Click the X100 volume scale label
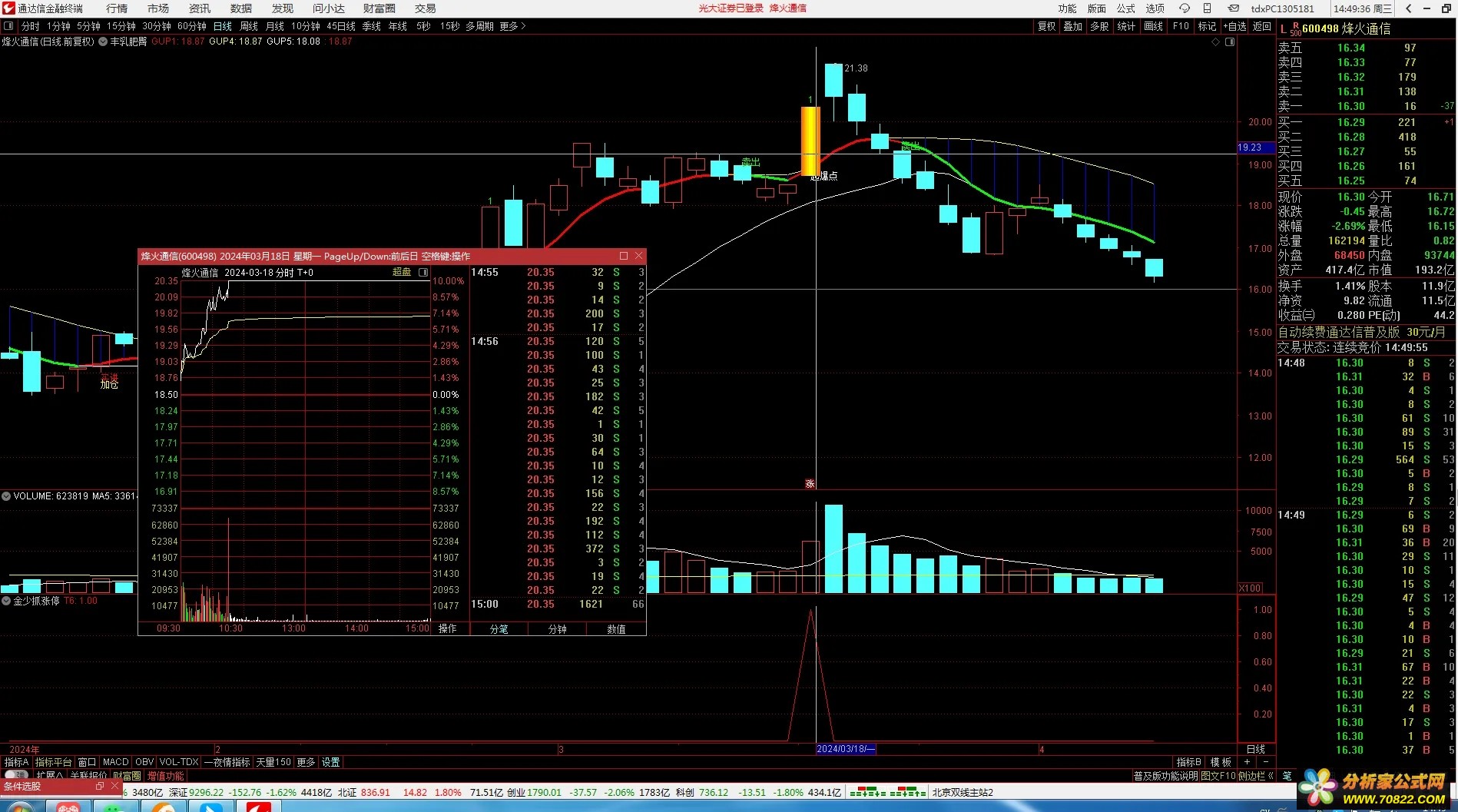Image resolution: width=1458 pixels, height=812 pixels. (x=1250, y=588)
